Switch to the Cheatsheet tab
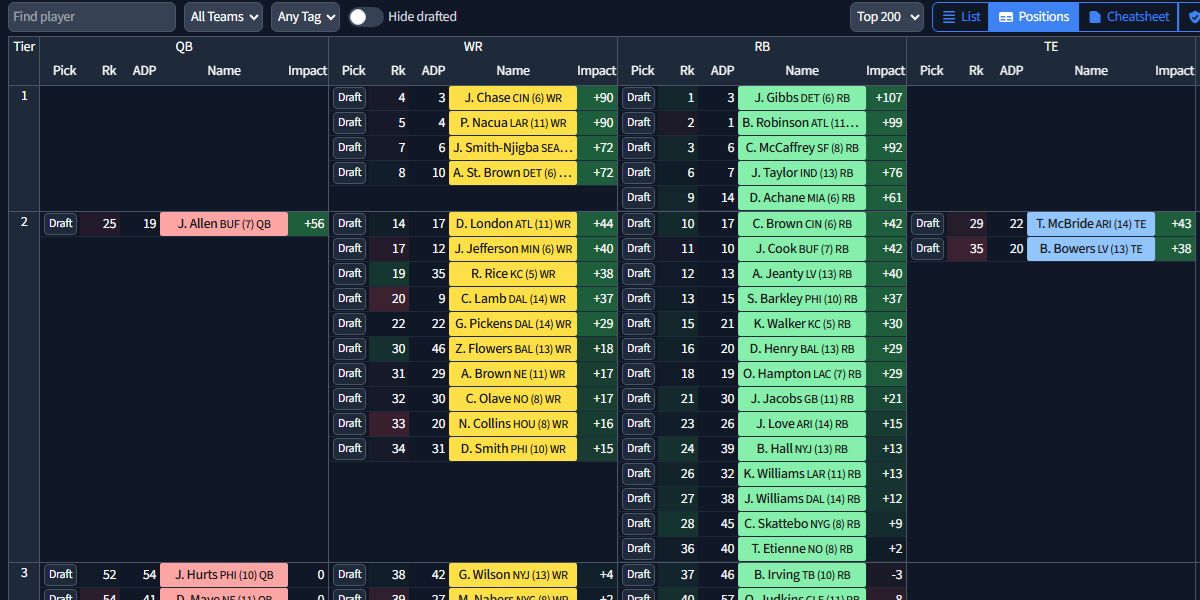1200x600 pixels. tap(1129, 17)
